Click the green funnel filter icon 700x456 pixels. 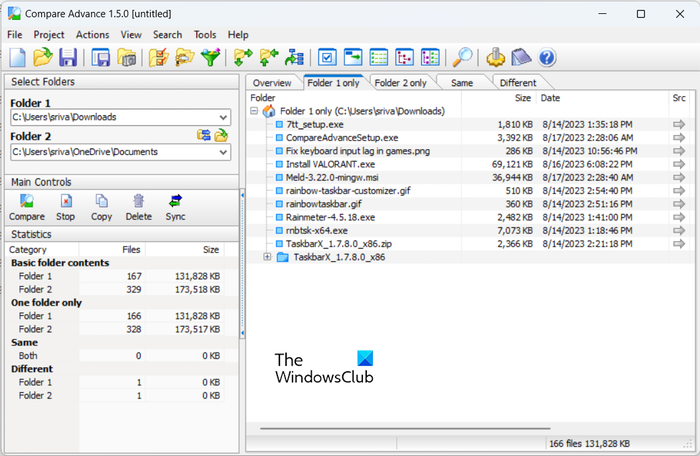210,58
